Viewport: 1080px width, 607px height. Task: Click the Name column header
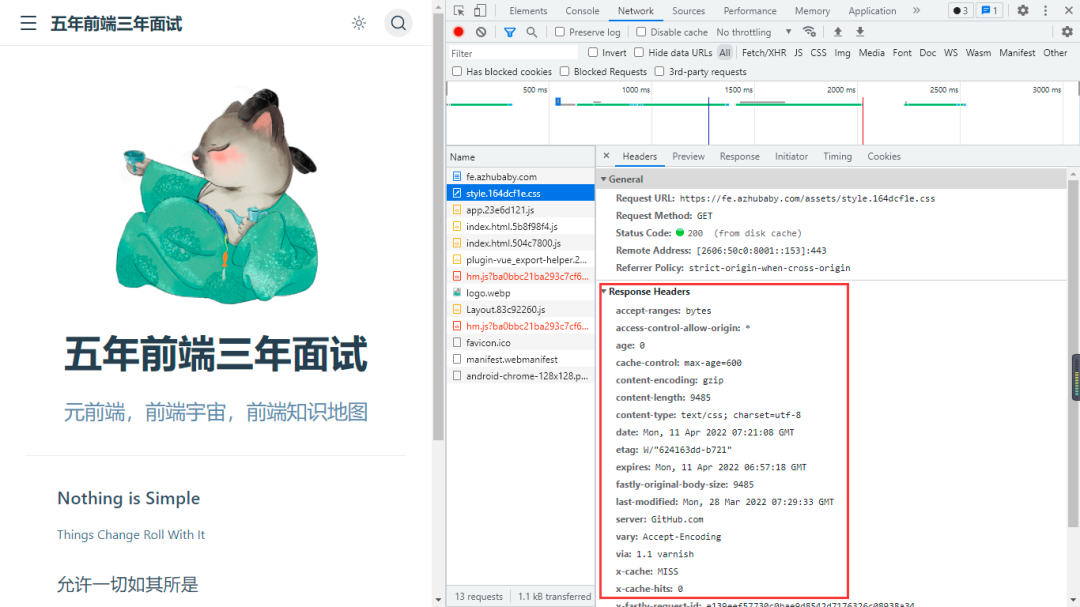point(521,156)
